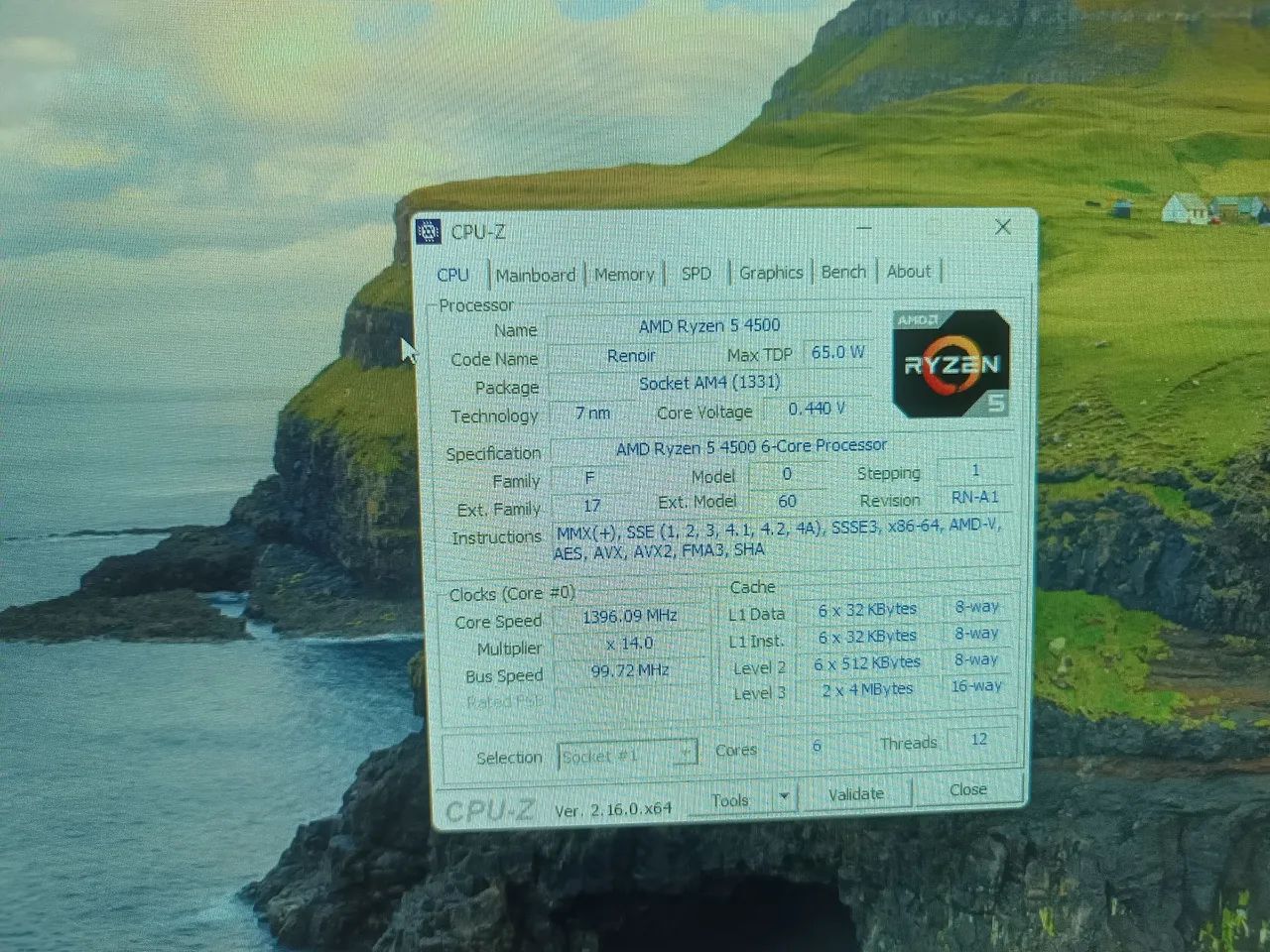Click the Threads count value 12
The width and height of the screenshot is (1270, 952).
979,740
